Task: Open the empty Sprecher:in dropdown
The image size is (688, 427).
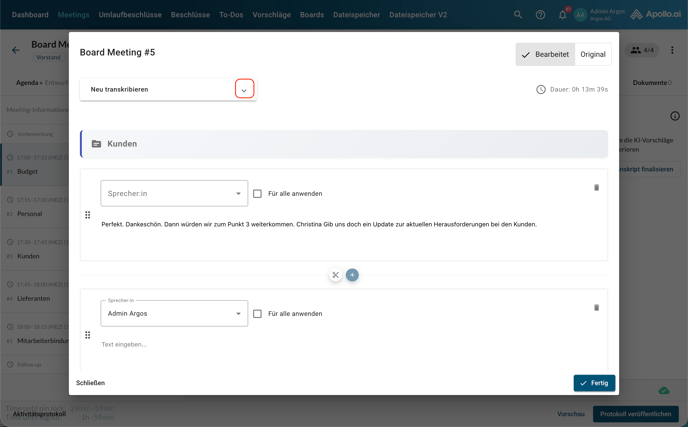Action: click(174, 193)
